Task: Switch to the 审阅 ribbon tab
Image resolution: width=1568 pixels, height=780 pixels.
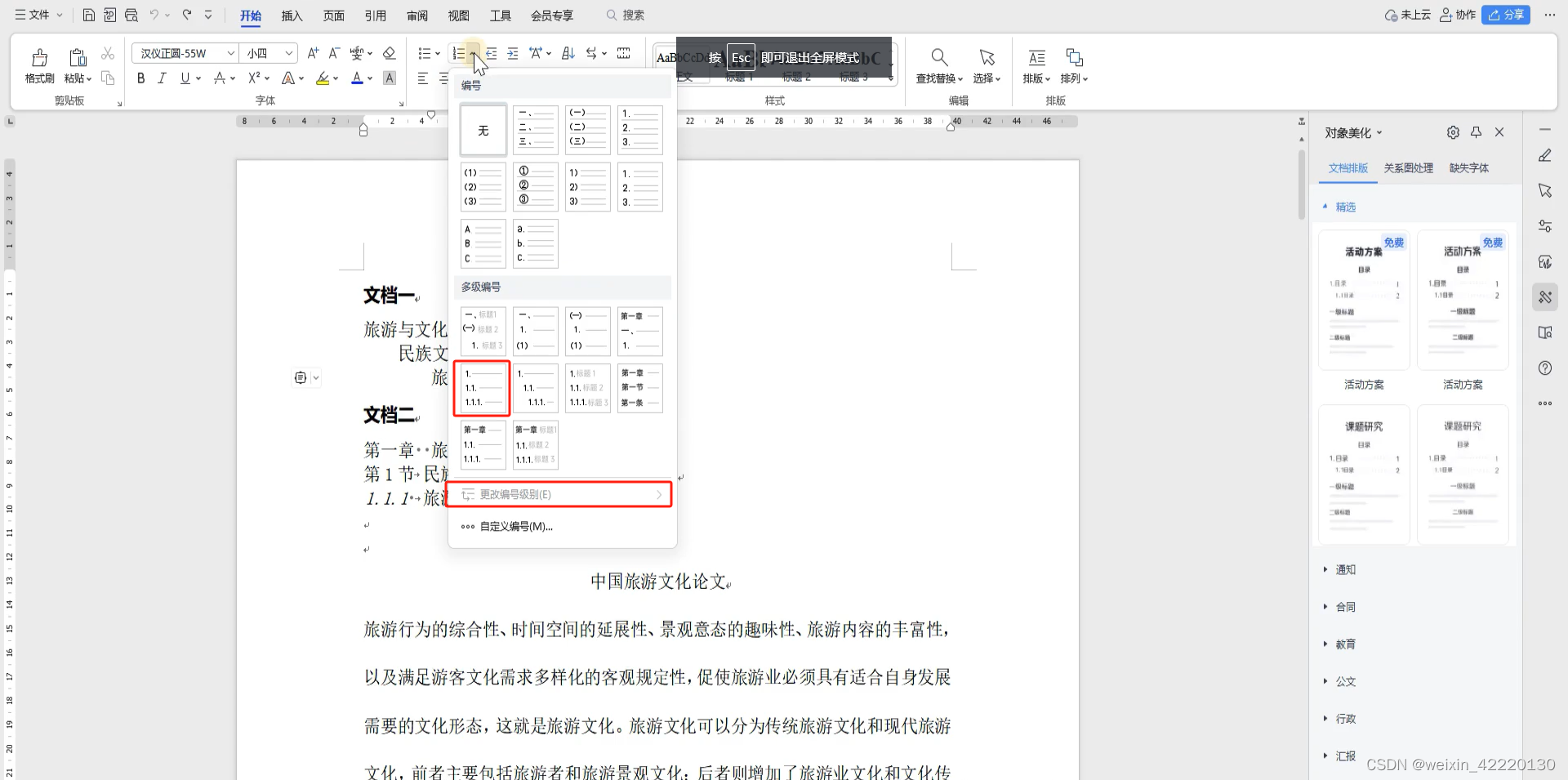Action: (417, 16)
